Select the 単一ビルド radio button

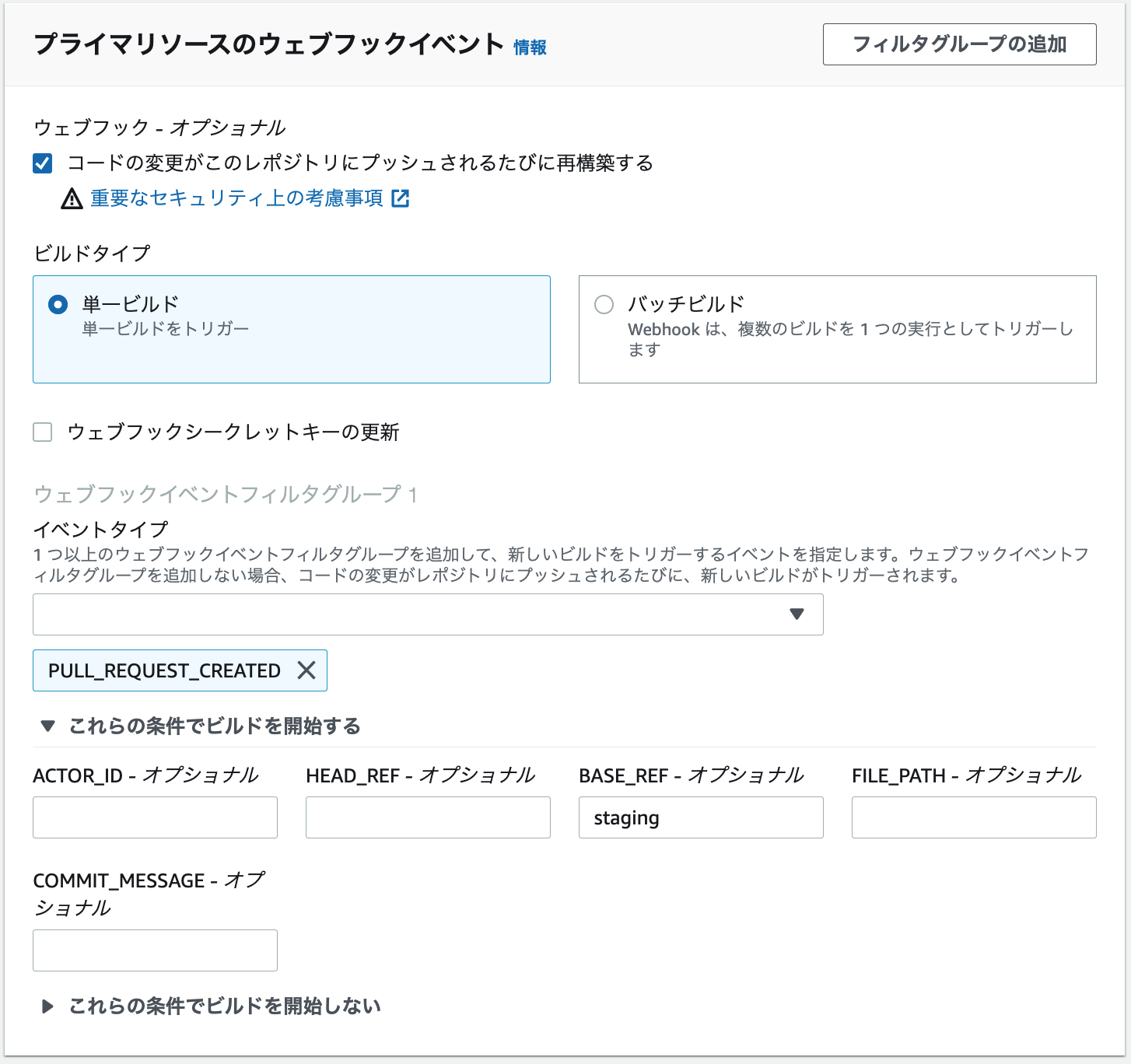tap(58, 304)
